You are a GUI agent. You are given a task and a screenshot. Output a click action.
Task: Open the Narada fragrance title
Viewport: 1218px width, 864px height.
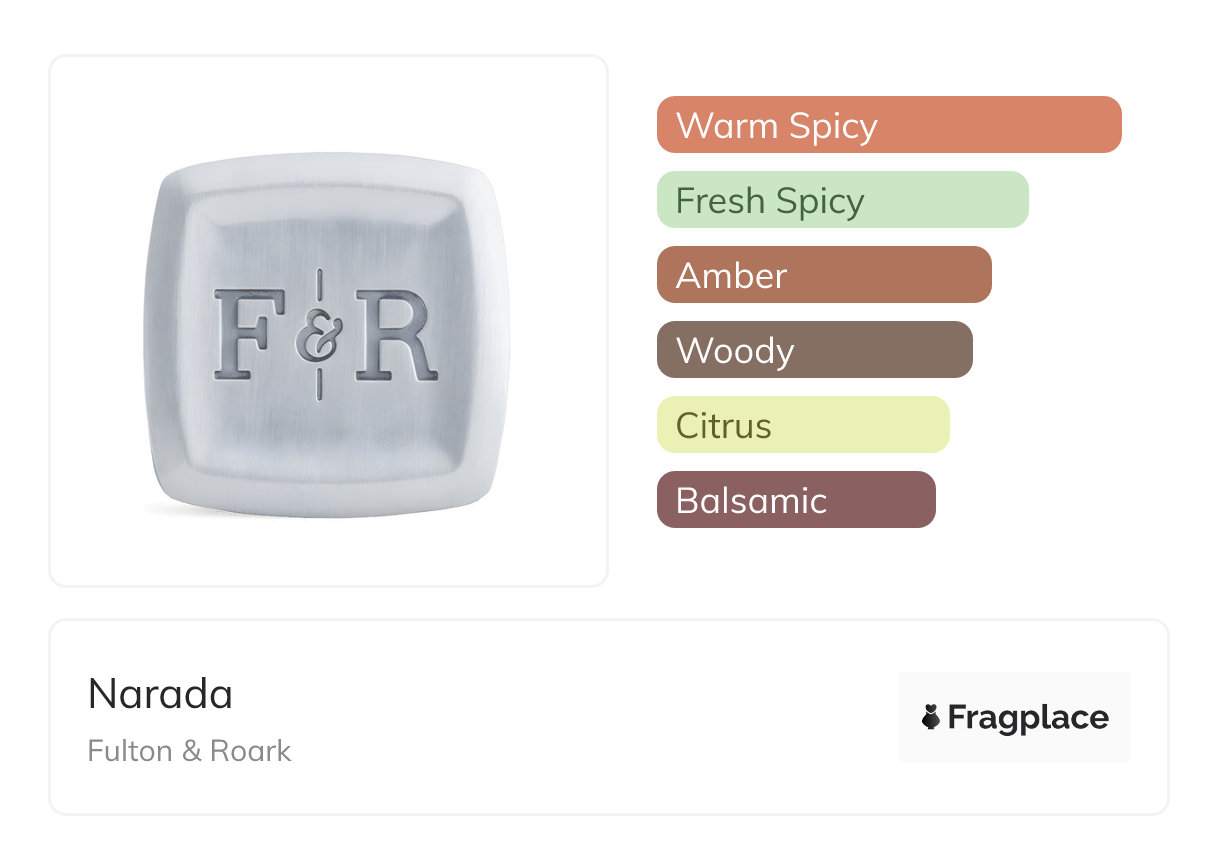pyautogui.click(x=160, y=694)
